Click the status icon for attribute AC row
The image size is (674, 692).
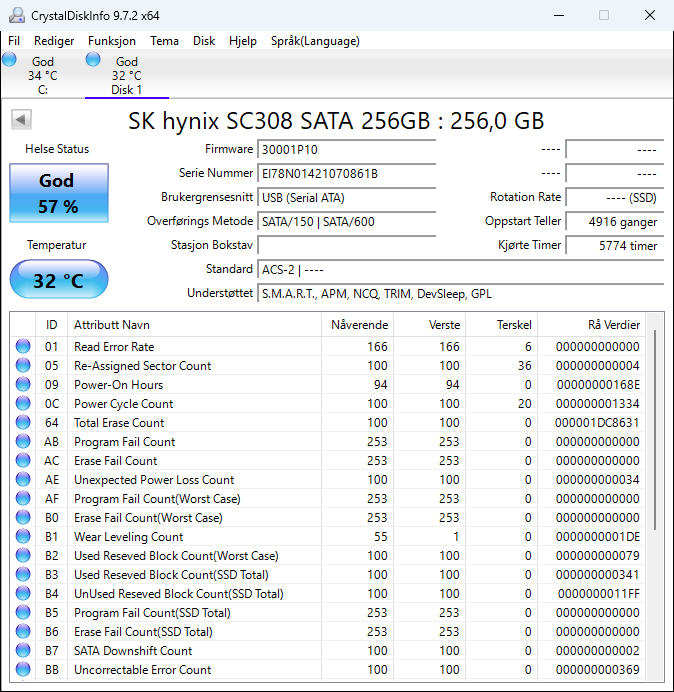23,460
